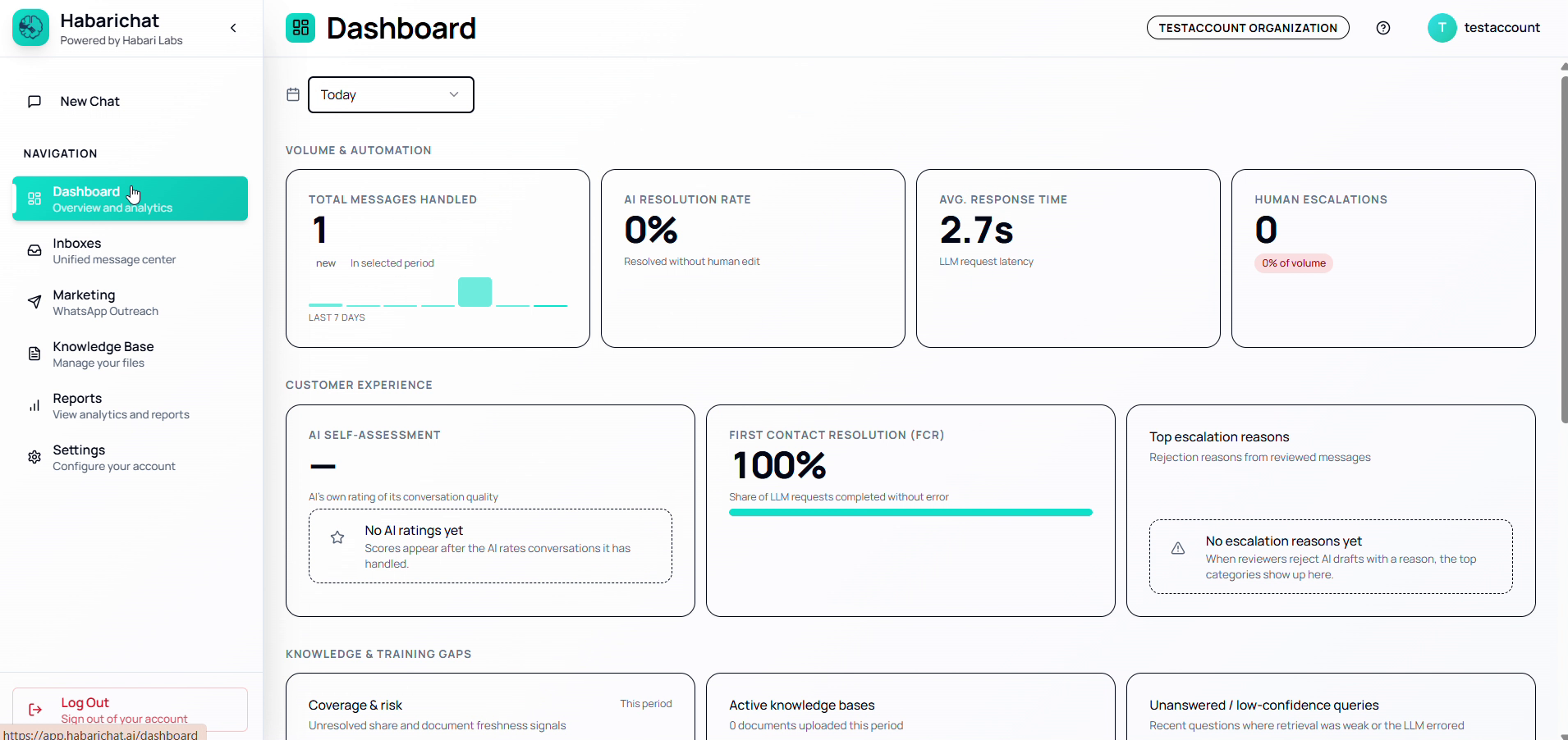The image size is (1568, 740).
Task: Click the 'AI Resolution Rate' label
Action: tap(687, 199)
